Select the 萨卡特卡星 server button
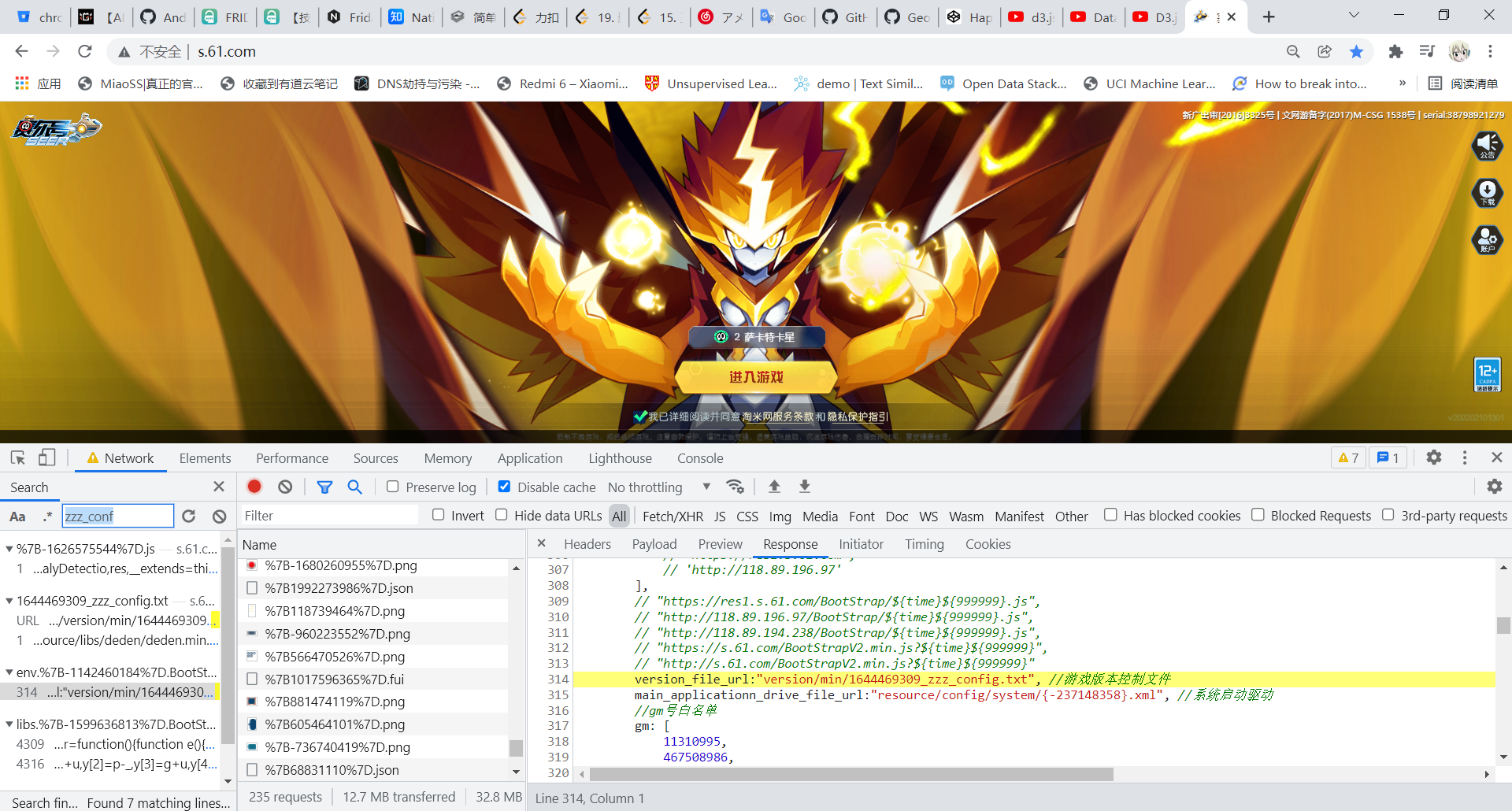 point(757,337)
